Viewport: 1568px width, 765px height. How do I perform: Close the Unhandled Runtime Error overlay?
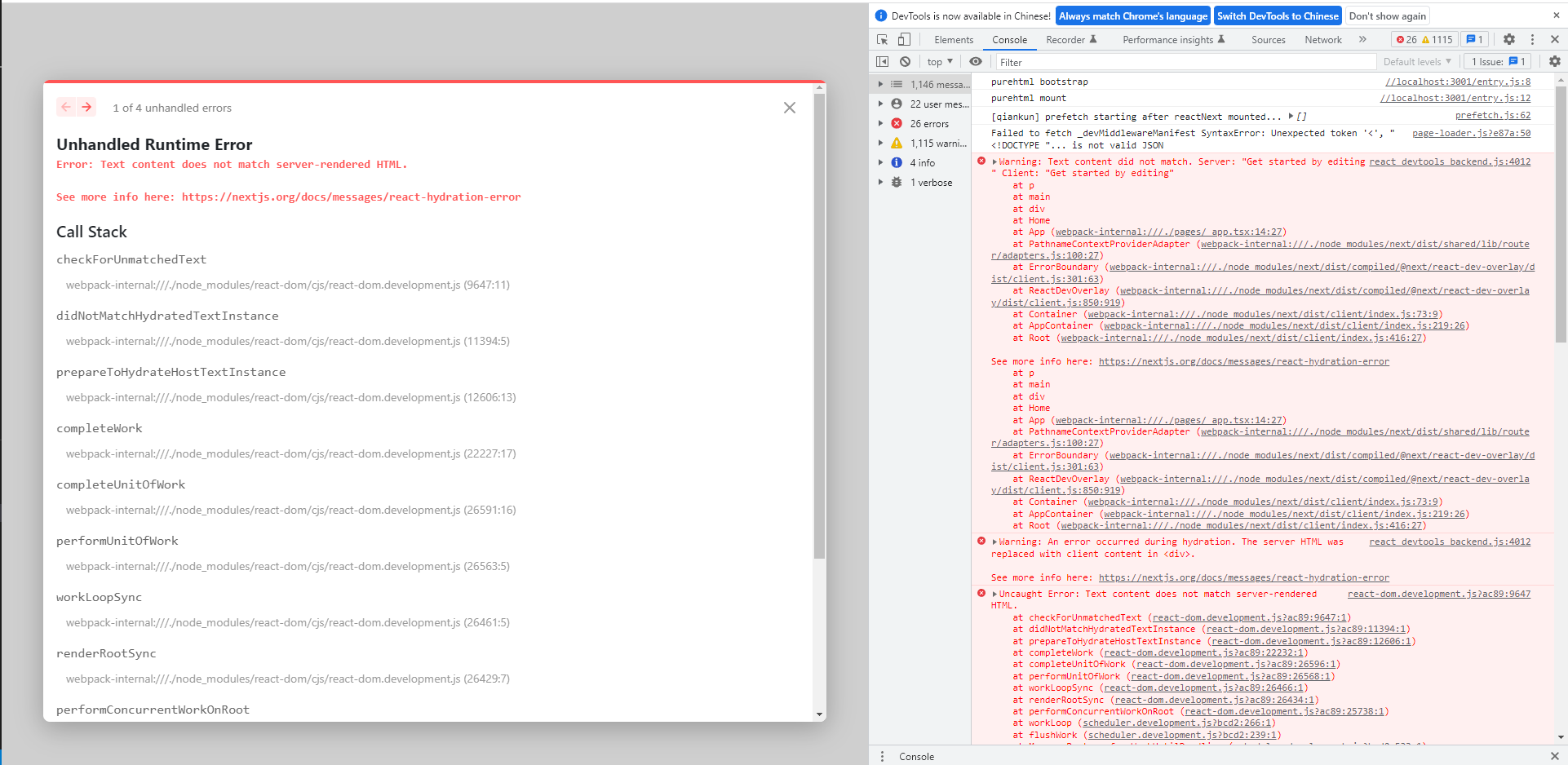coord(789,108)
